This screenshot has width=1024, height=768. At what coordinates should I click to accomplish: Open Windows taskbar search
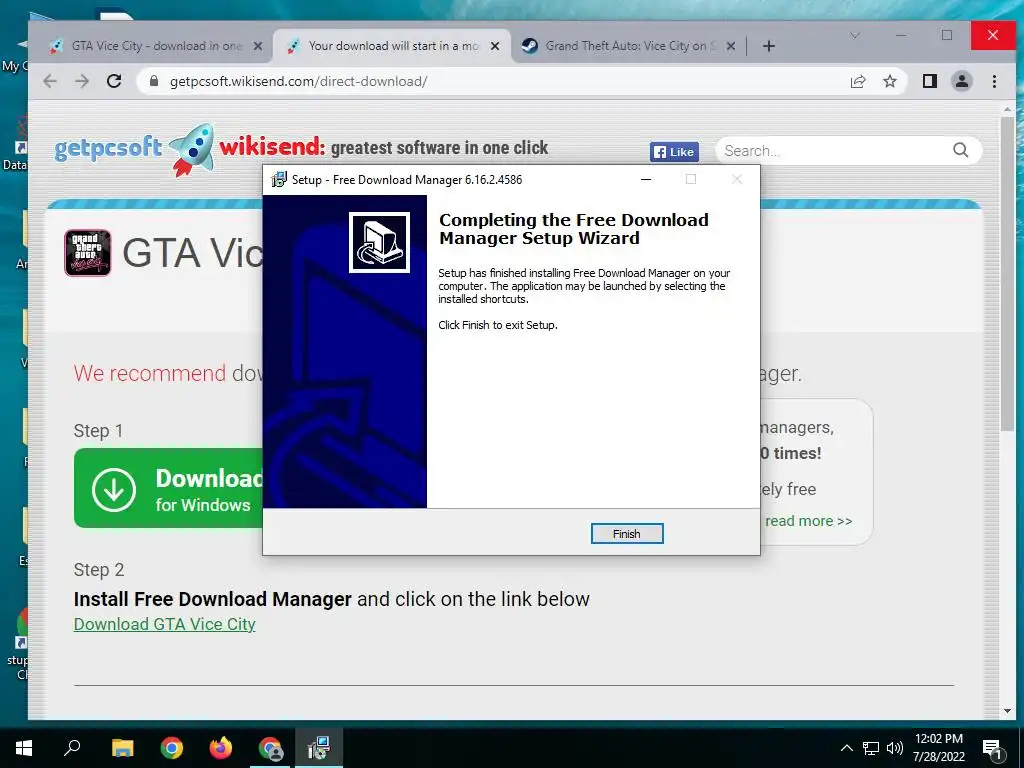click(72, 747)
